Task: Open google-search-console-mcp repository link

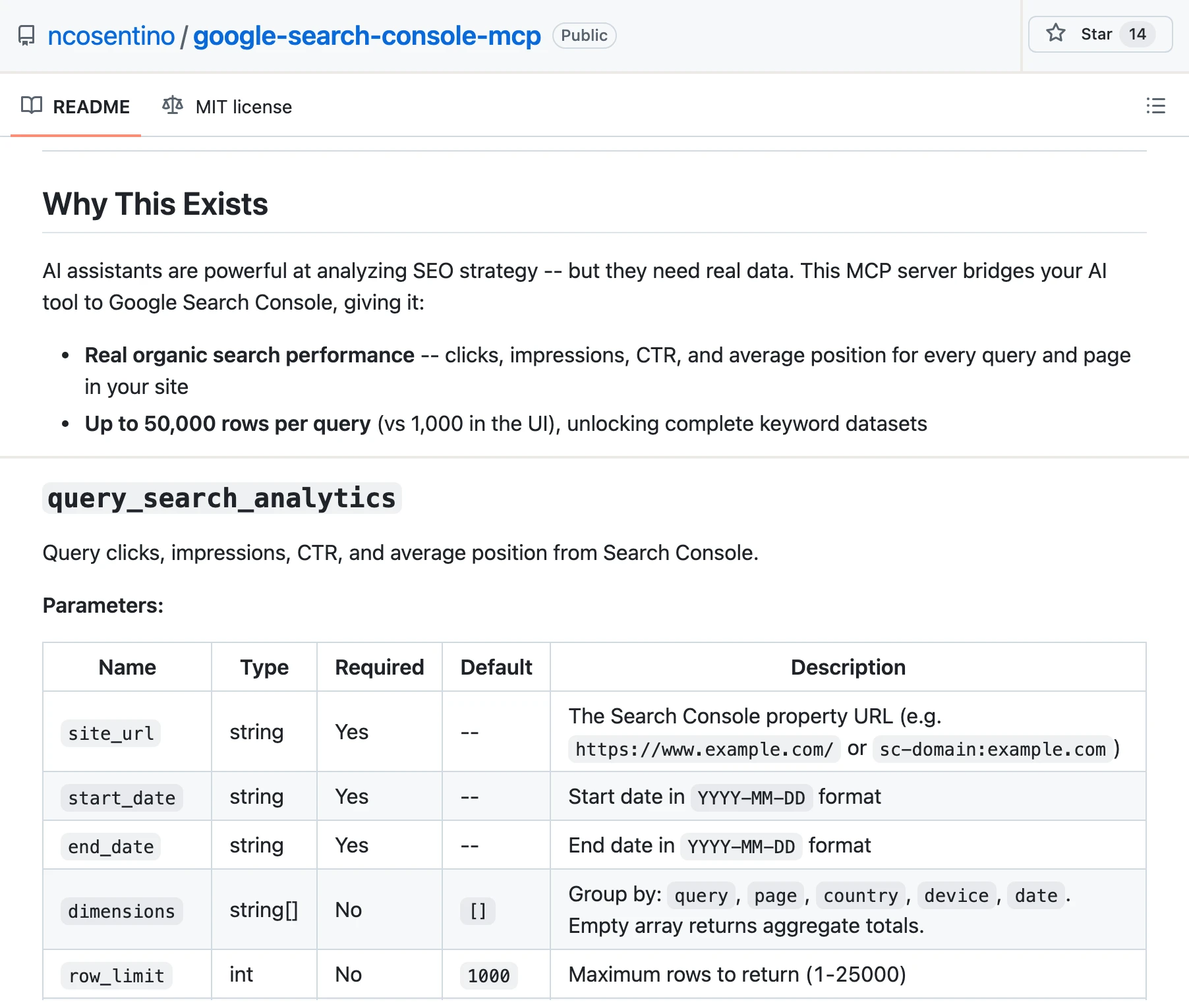Action: [x=367, y=36]
